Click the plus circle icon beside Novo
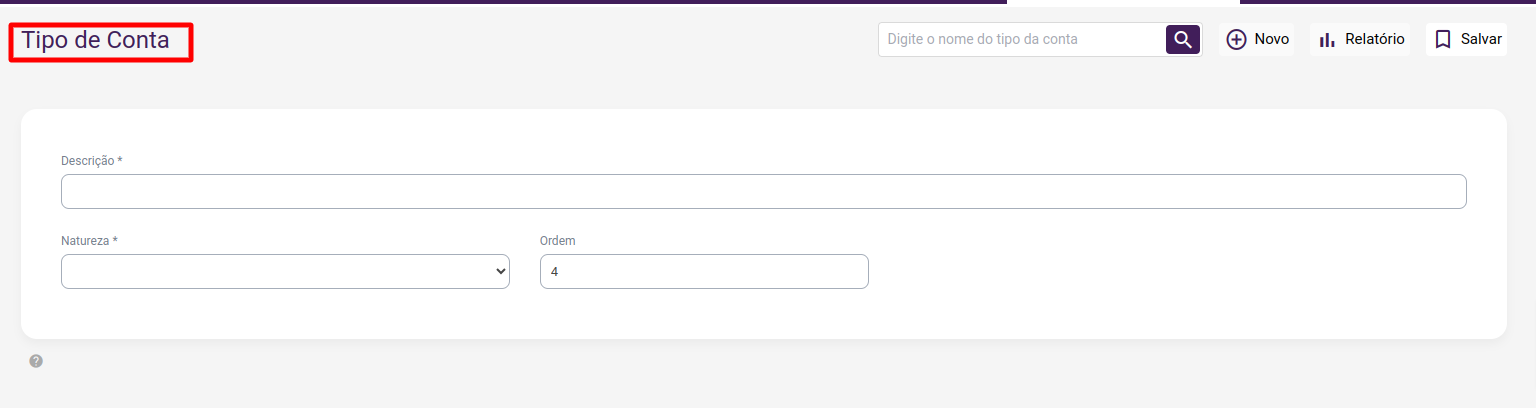The width and height of the screenshot is (1536, 408). coord(1236,40)
